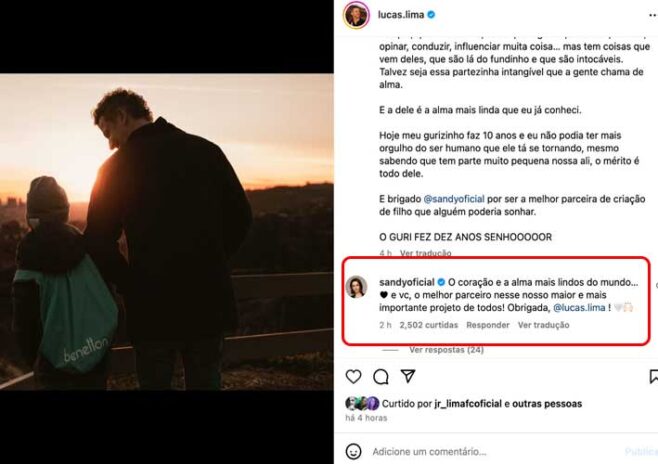This screenshot has width=658, height=464.
Task: Share the post with the paper plane icon
Action: [408, 377]
